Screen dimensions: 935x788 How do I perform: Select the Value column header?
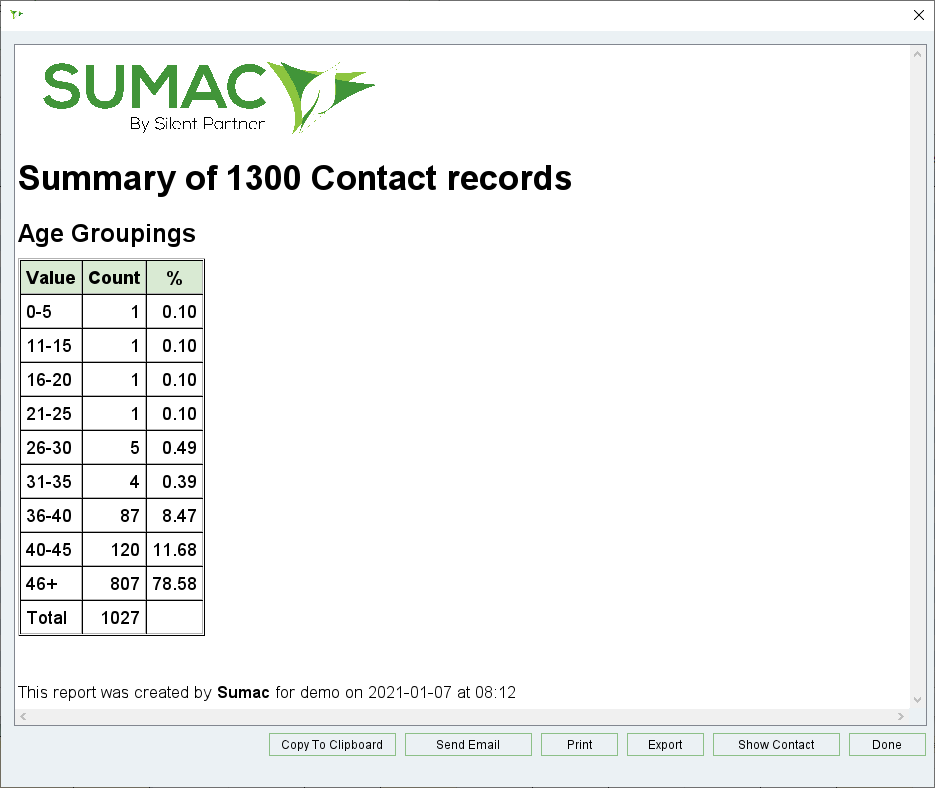[51, 278]
